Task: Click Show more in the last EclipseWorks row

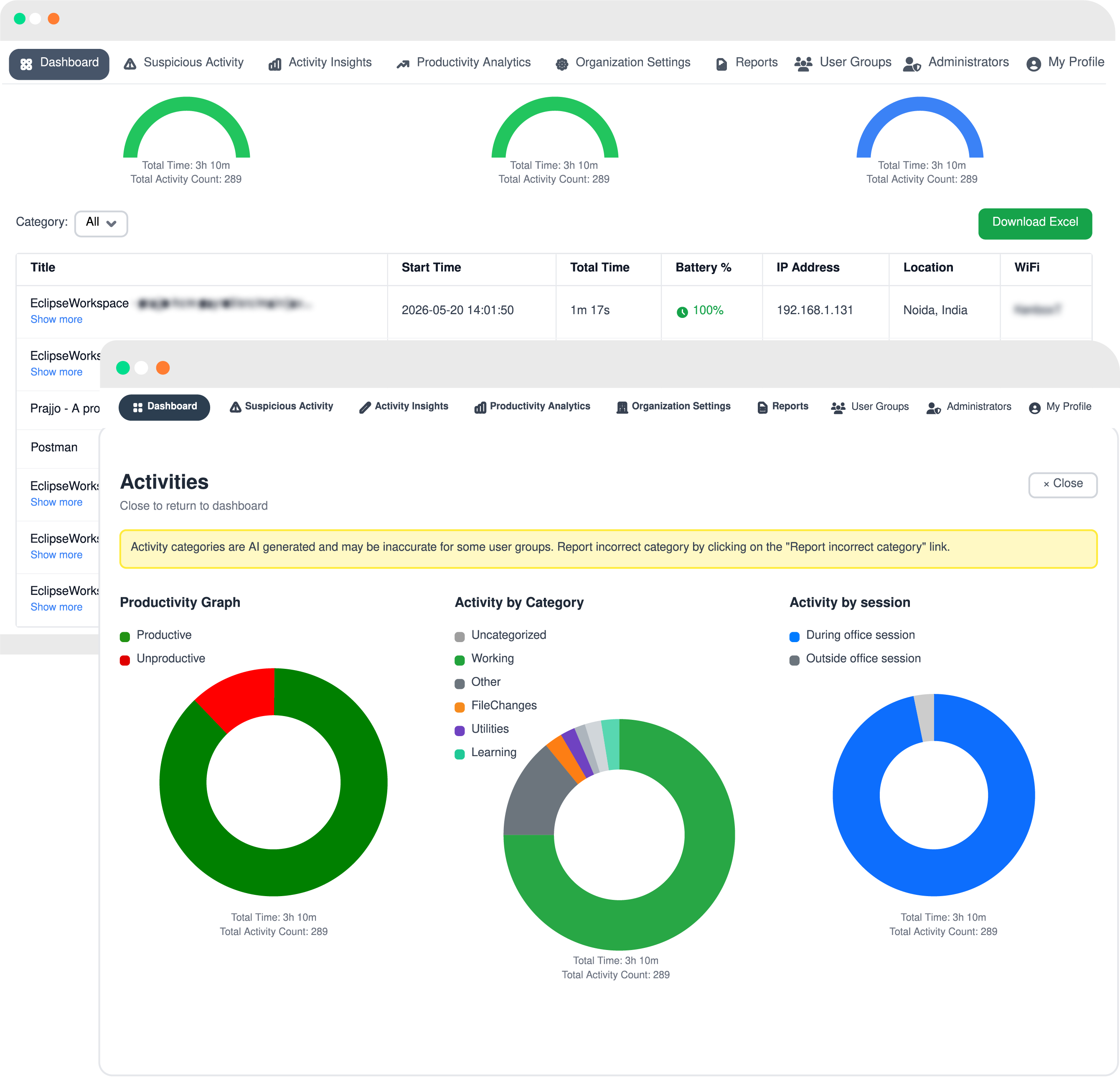Action: tap(56, 607)
